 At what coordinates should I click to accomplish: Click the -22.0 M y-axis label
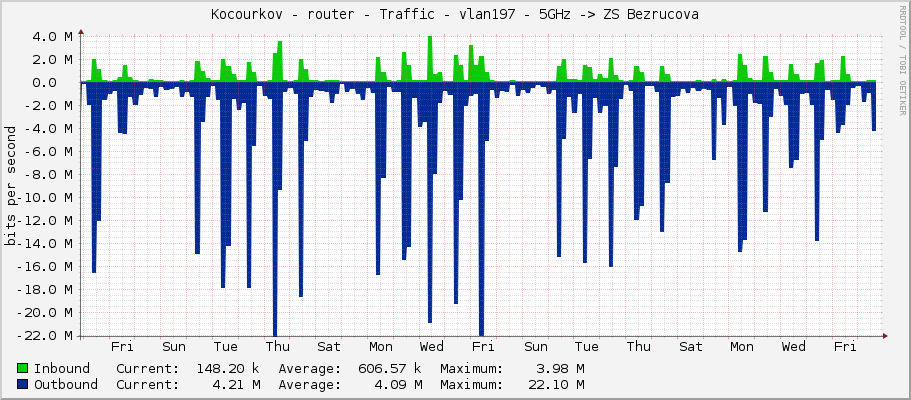(x=45, y=335)
